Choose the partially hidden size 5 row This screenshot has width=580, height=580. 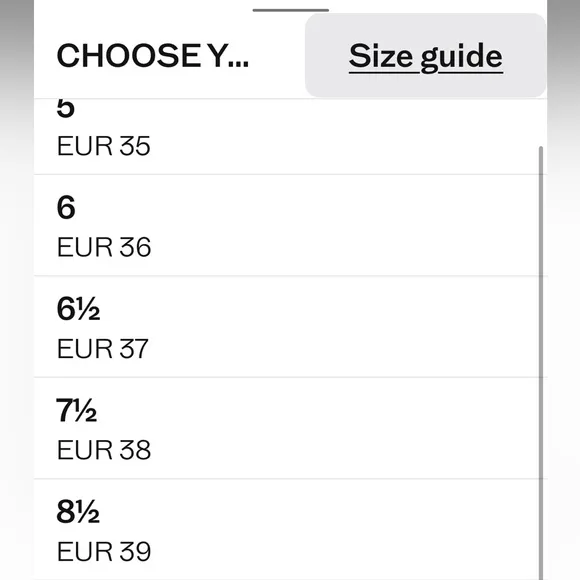click(290, 136)
